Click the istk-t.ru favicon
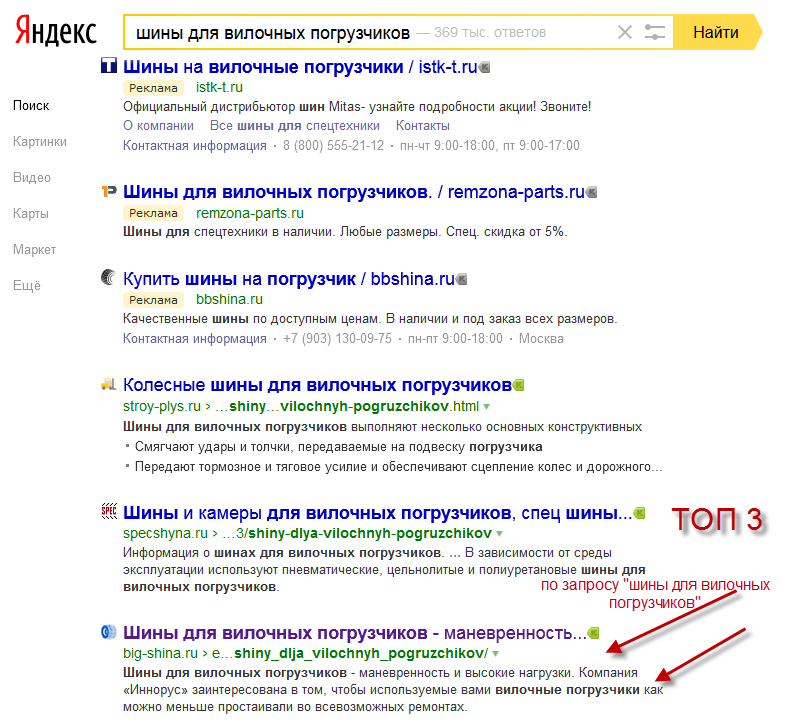The width and height of the screenshot is (788, 723). click(x=109, y=65)
